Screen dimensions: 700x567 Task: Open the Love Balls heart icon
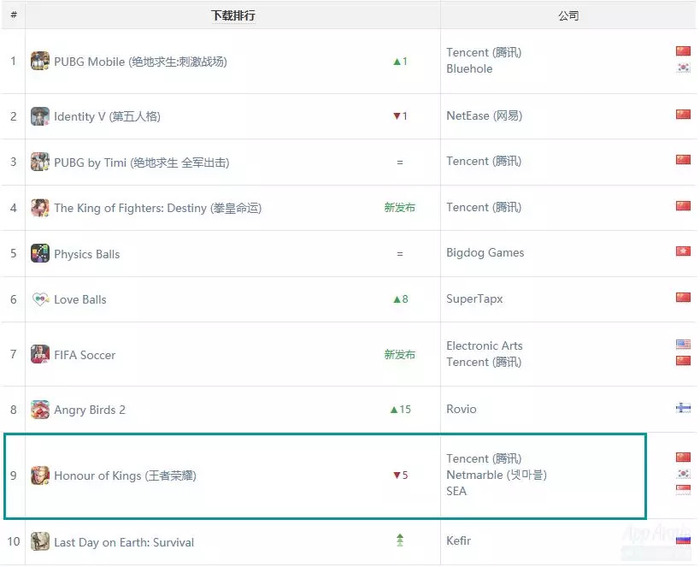(40, 299)
